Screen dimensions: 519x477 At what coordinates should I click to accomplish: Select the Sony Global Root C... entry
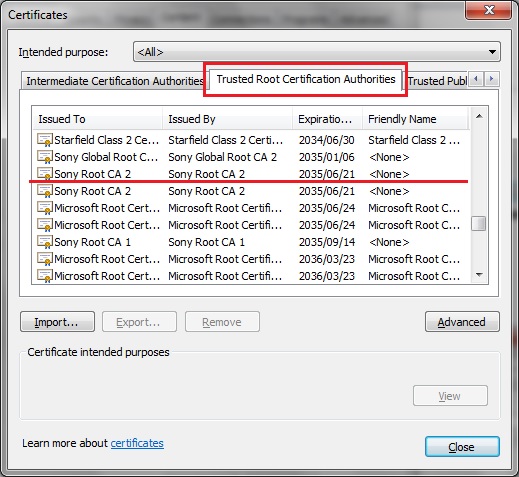106,157
